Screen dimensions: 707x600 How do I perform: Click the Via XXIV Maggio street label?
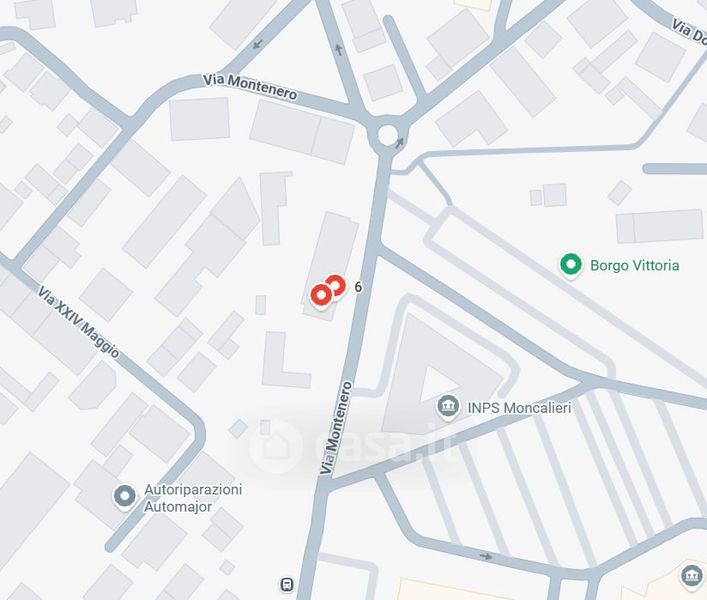coord(78,322)
